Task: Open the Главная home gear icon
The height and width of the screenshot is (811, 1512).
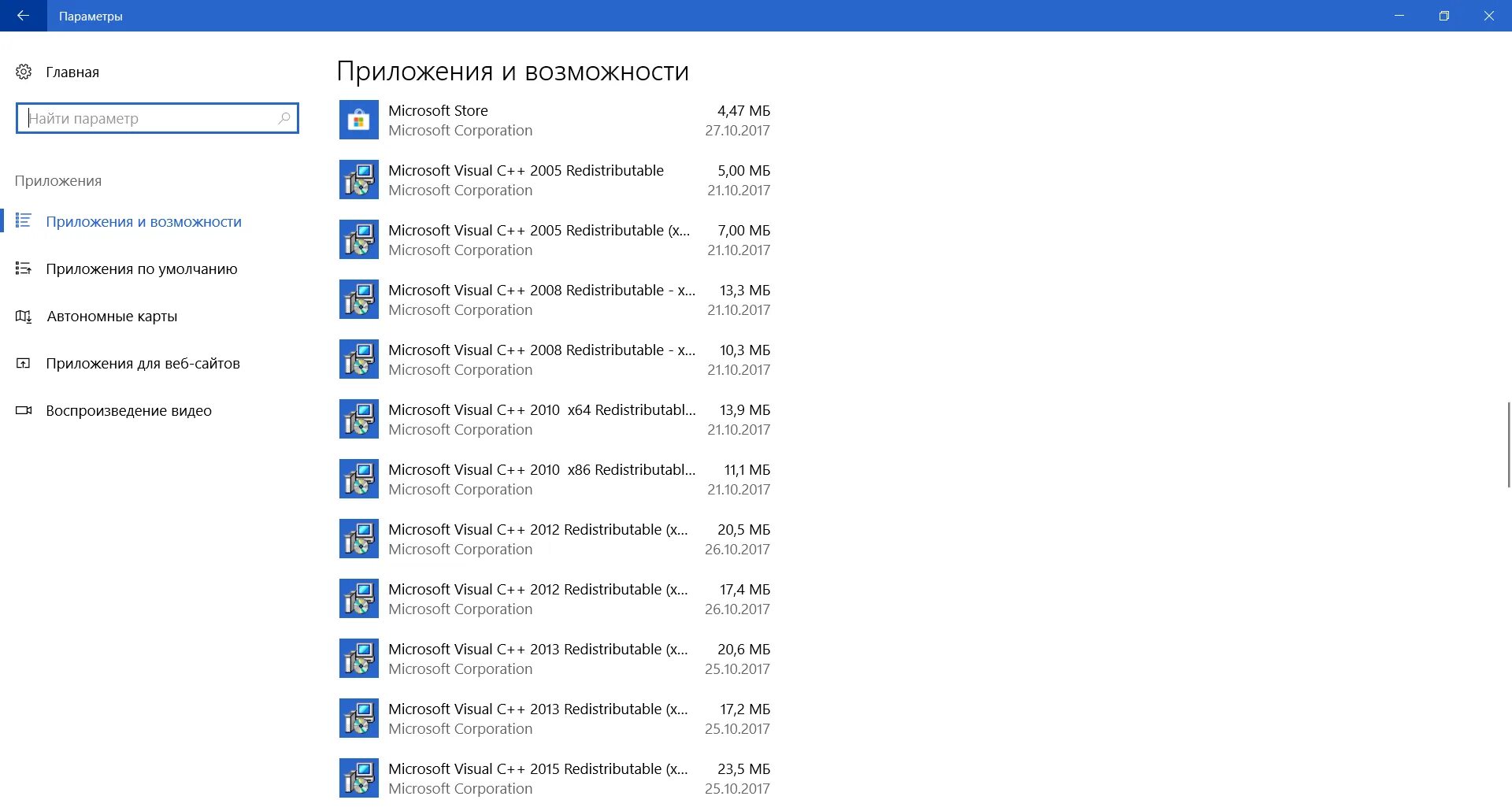Action: coord(24,72)
